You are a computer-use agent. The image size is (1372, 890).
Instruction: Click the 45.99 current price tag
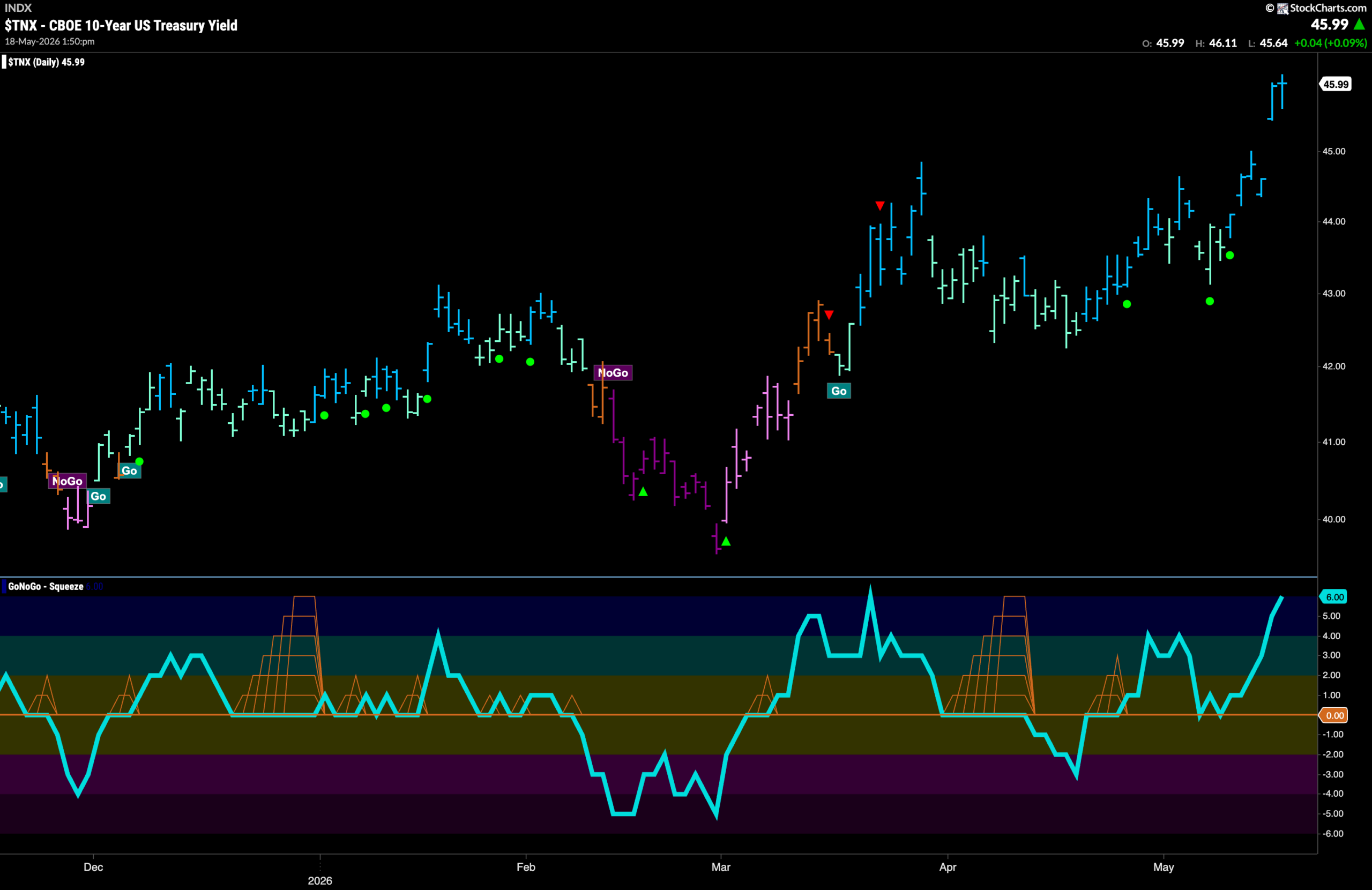coord(1336,84)
